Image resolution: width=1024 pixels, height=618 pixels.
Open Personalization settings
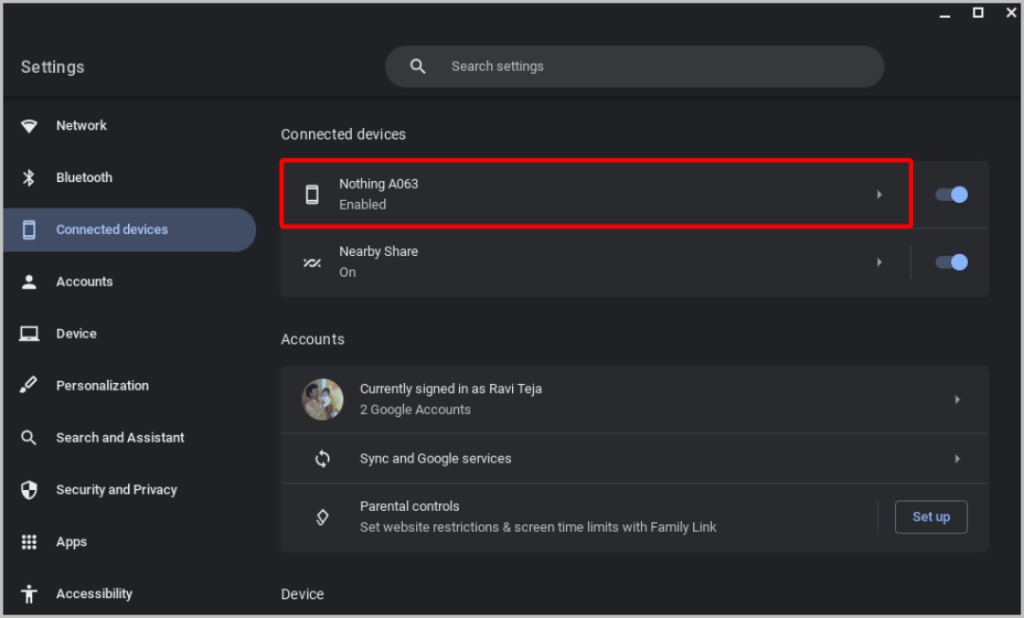(129, 385)
